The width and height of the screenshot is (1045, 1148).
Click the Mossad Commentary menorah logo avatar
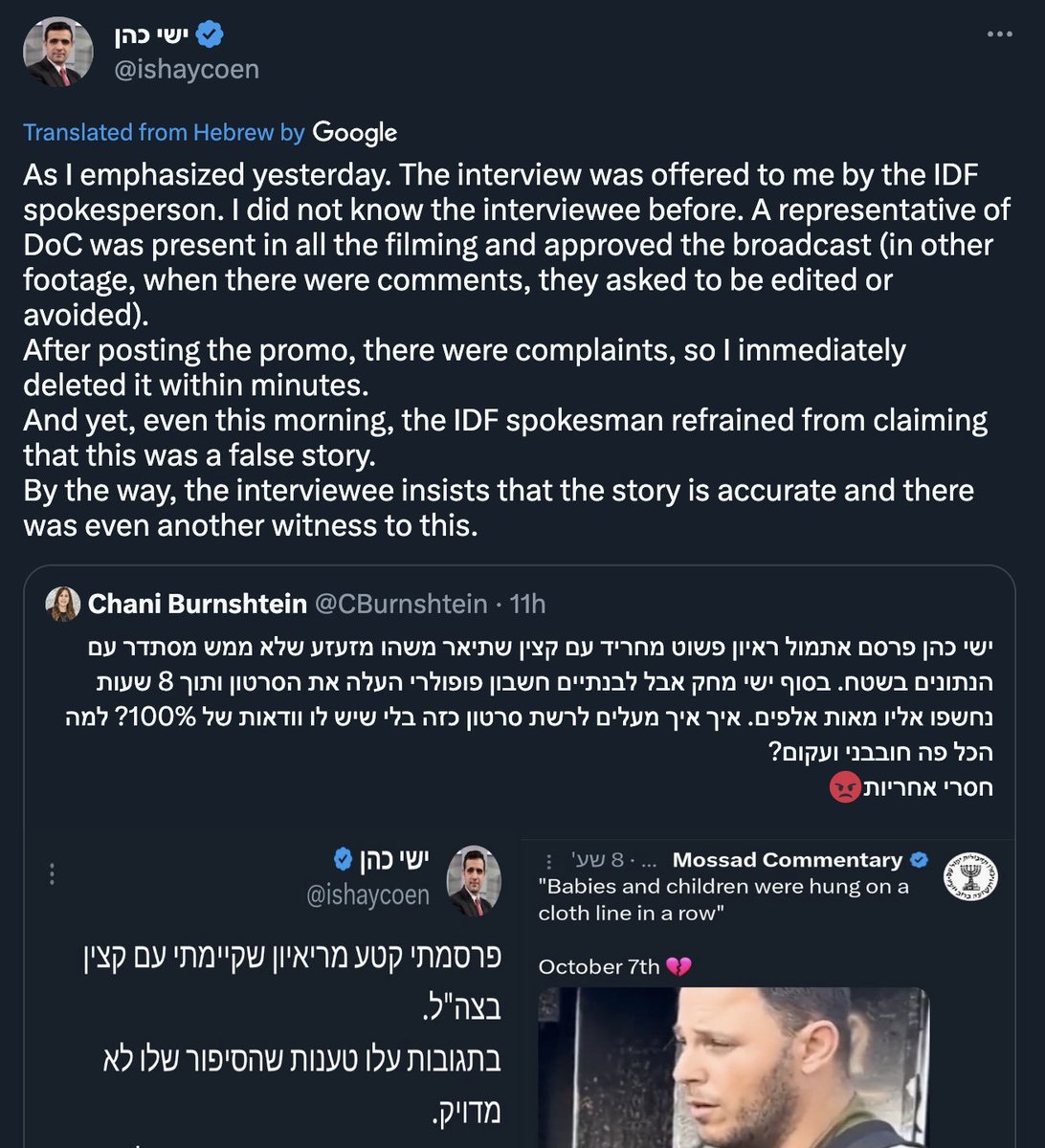970,875
